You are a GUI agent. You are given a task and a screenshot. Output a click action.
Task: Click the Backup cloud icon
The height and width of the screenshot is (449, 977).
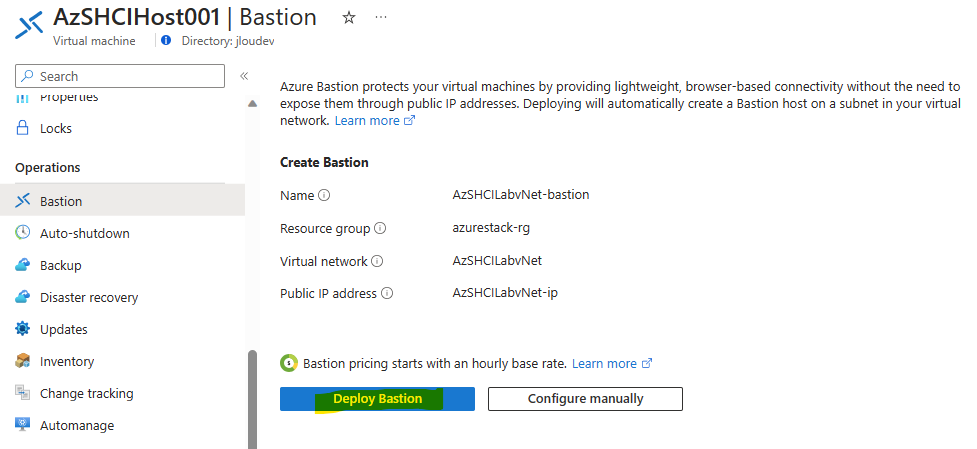pyautogui.click(x=22, y=265)
